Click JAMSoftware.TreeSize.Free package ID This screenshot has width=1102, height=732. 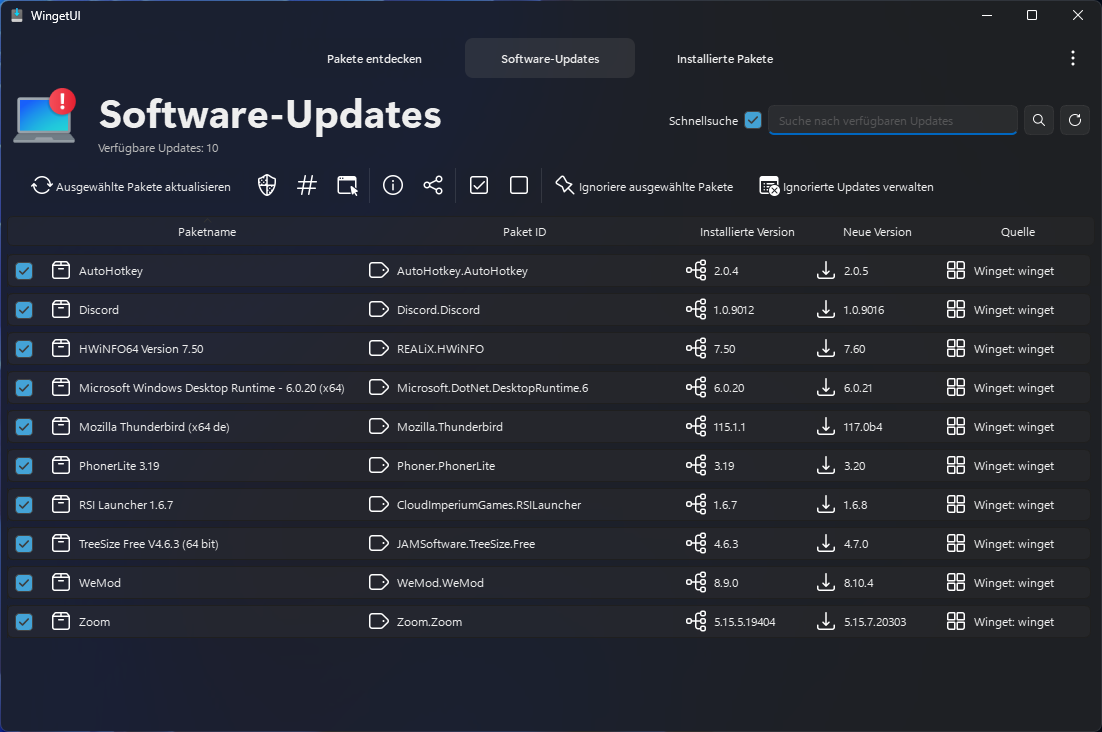tap(465, 544)
